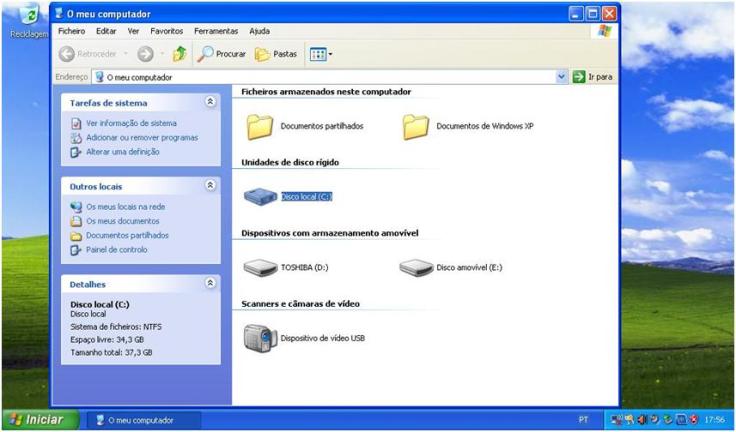This screenshot has width=736, height=432.
Task: Toggle the Pastas folders pane
Action: pos(276,54)
